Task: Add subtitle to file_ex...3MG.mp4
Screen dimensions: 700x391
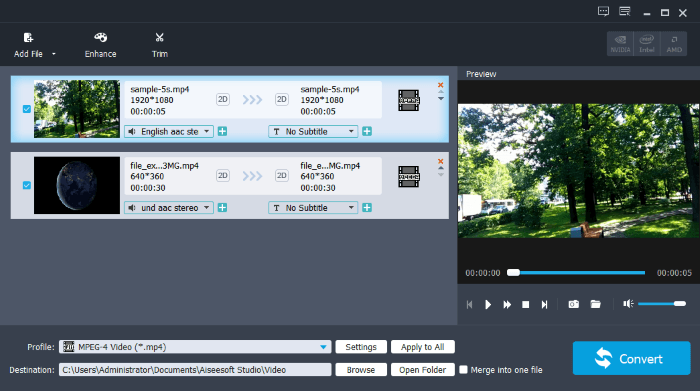Action: click(367, 208)
